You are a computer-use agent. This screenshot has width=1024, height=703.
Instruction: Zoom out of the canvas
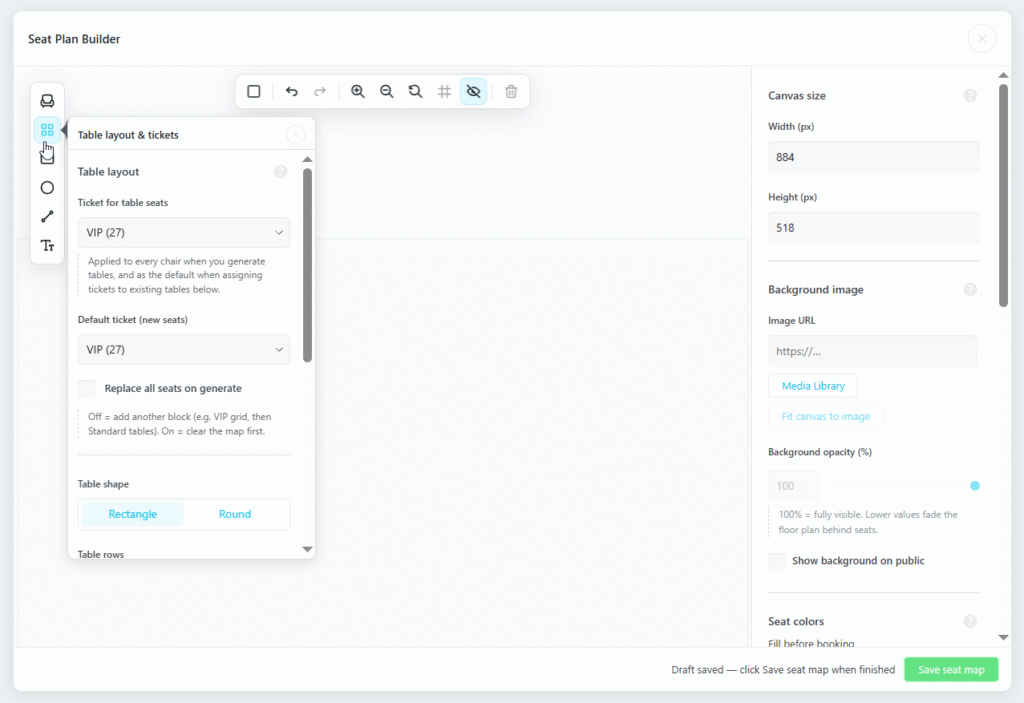(x=387, y=91)
